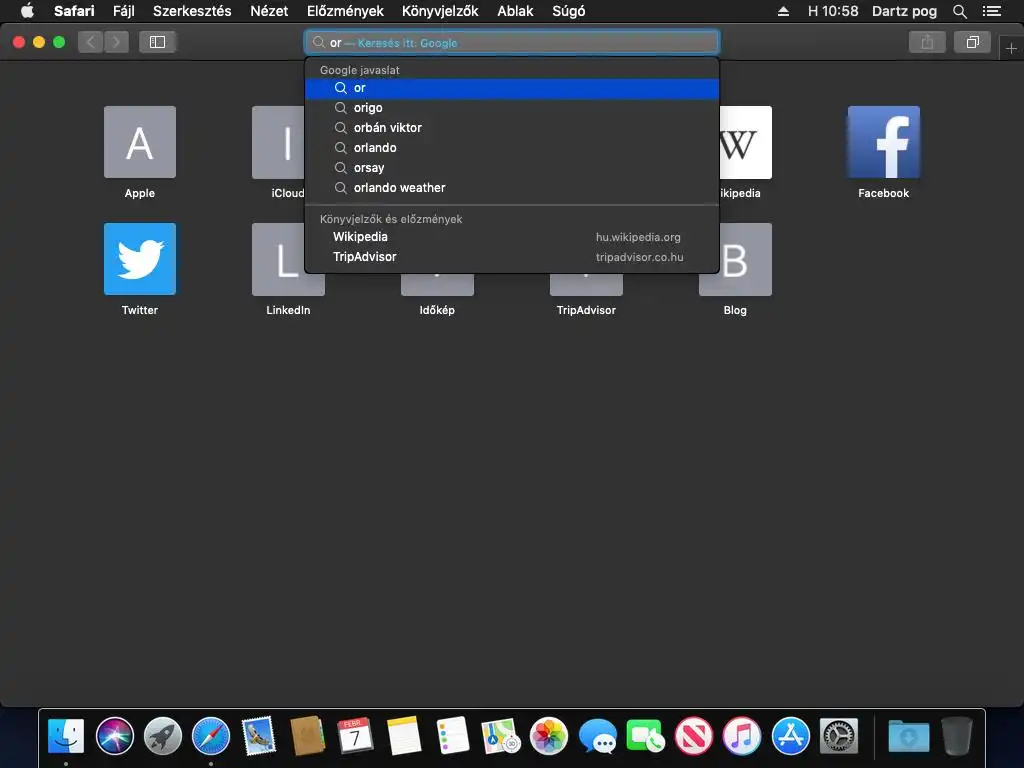This screenshot has height=768, width=1024.
Task: Click the Safari forward navigation arrow
Action: 116,42
